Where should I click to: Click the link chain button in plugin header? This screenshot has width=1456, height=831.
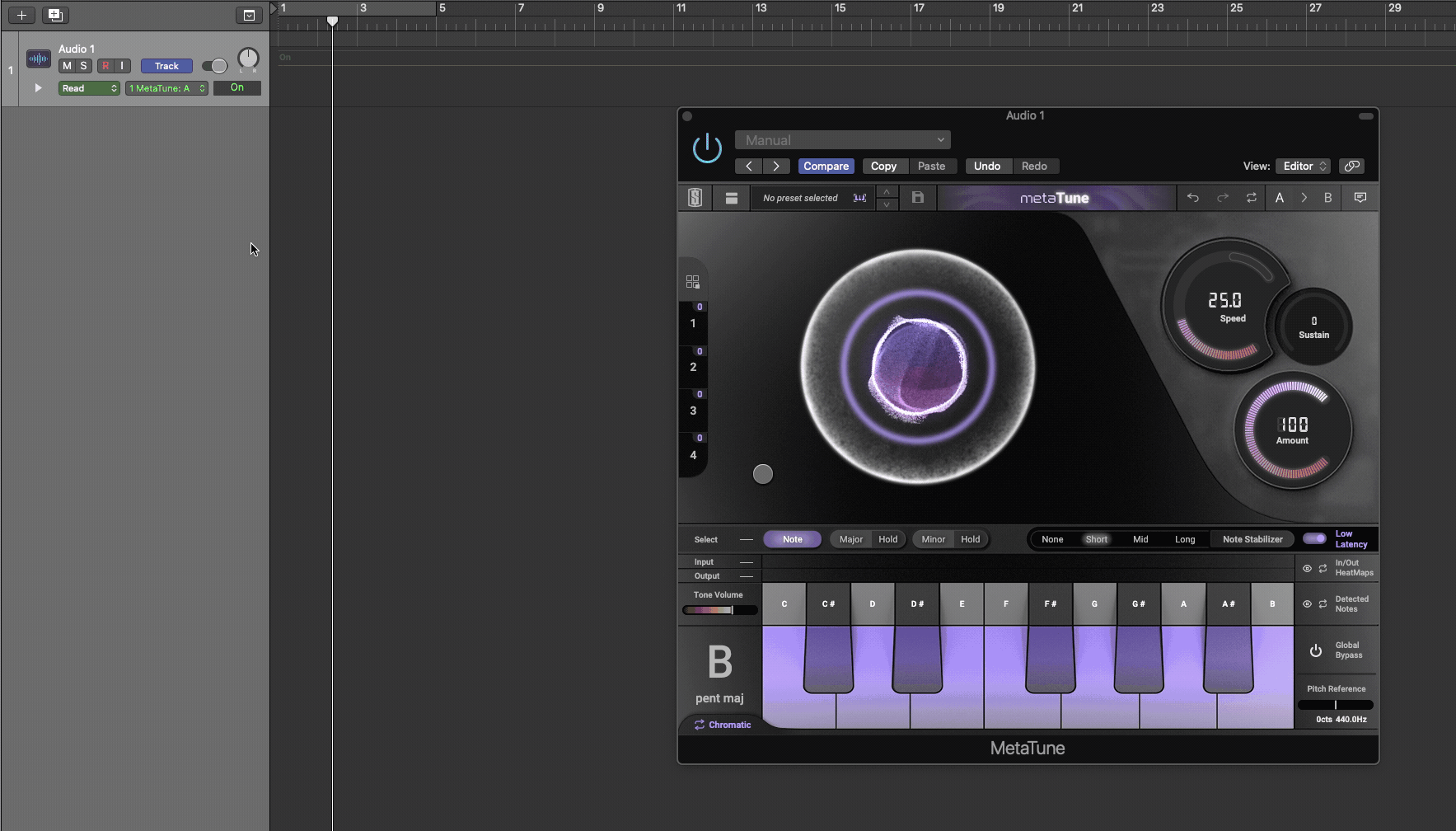(1352, 166)
